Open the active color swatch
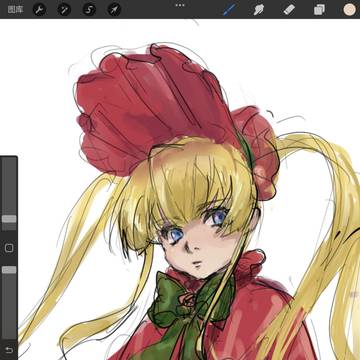The width and height of the screenshot is (360, 360). (x=350, y=10)
